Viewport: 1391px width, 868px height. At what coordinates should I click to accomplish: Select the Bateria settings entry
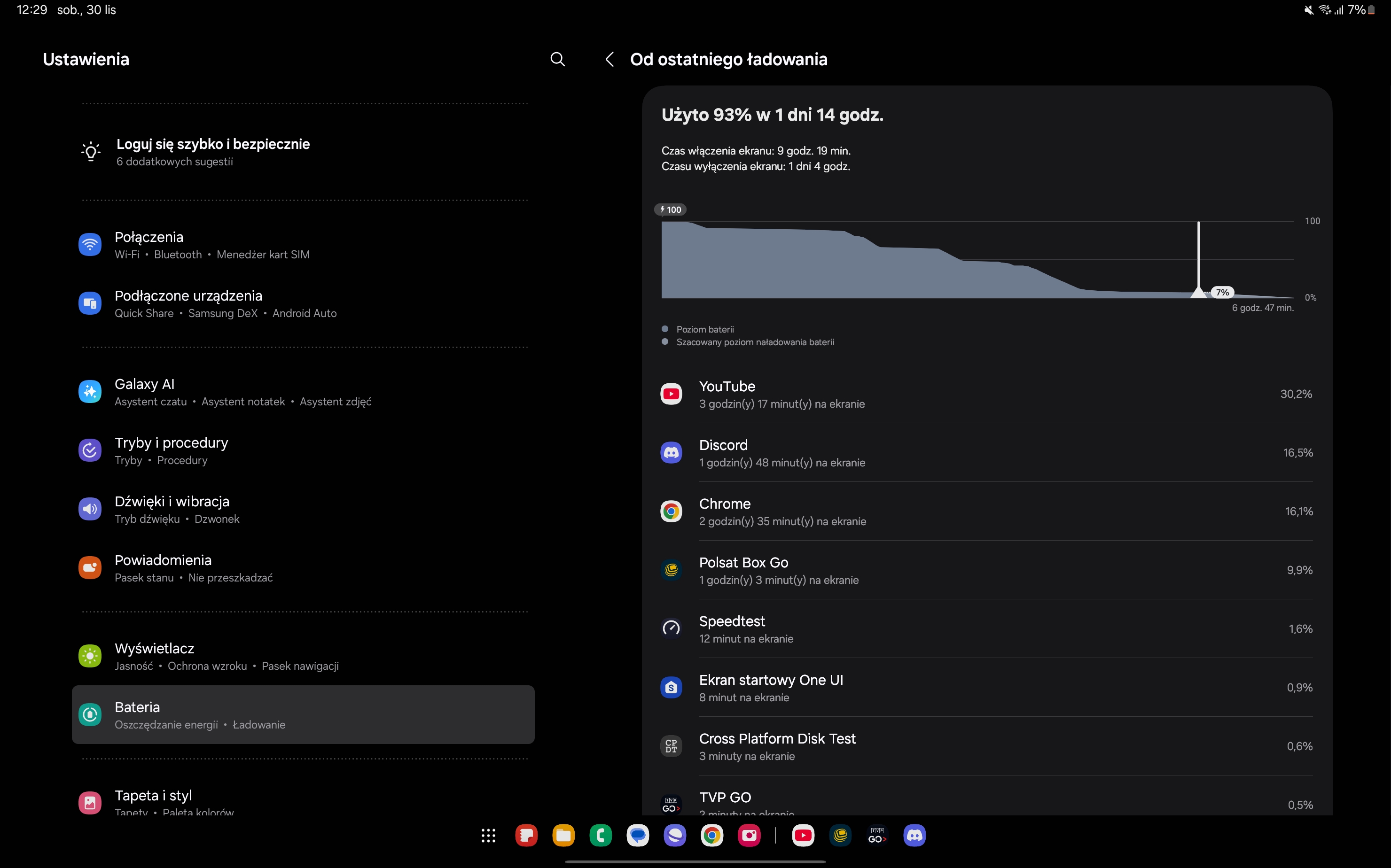pyautogui.click(x=303, y=715)
